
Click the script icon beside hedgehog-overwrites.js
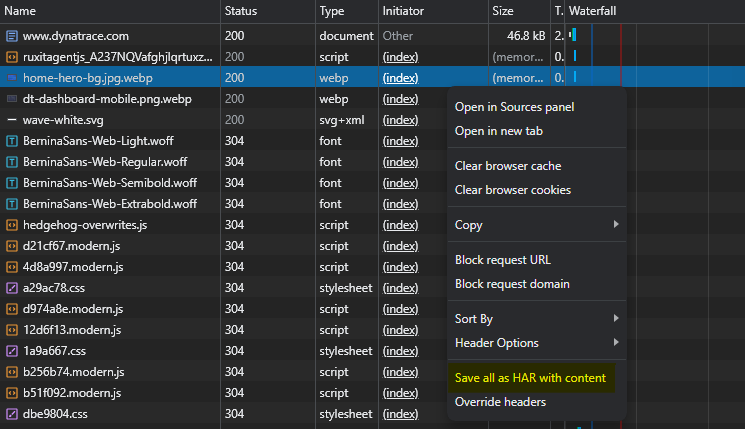click(12, 225)
